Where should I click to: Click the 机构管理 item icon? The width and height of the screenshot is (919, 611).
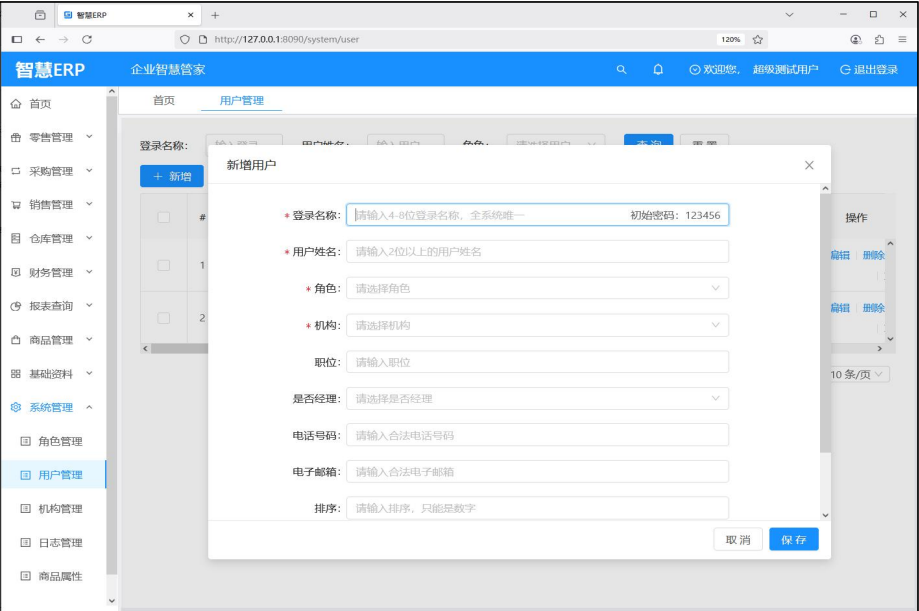click(25, 508)
